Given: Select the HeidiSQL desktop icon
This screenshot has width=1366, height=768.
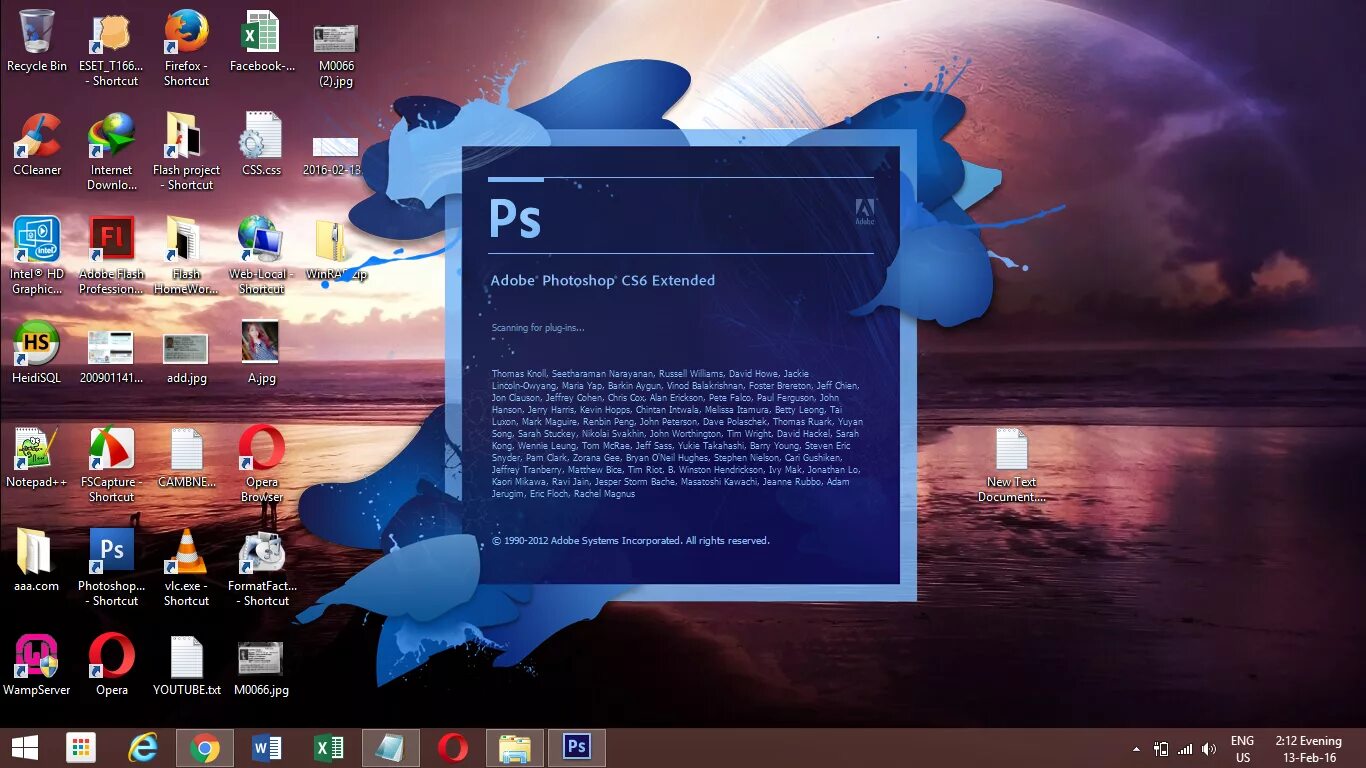Looking at the screenshot, I should point(37,343).
